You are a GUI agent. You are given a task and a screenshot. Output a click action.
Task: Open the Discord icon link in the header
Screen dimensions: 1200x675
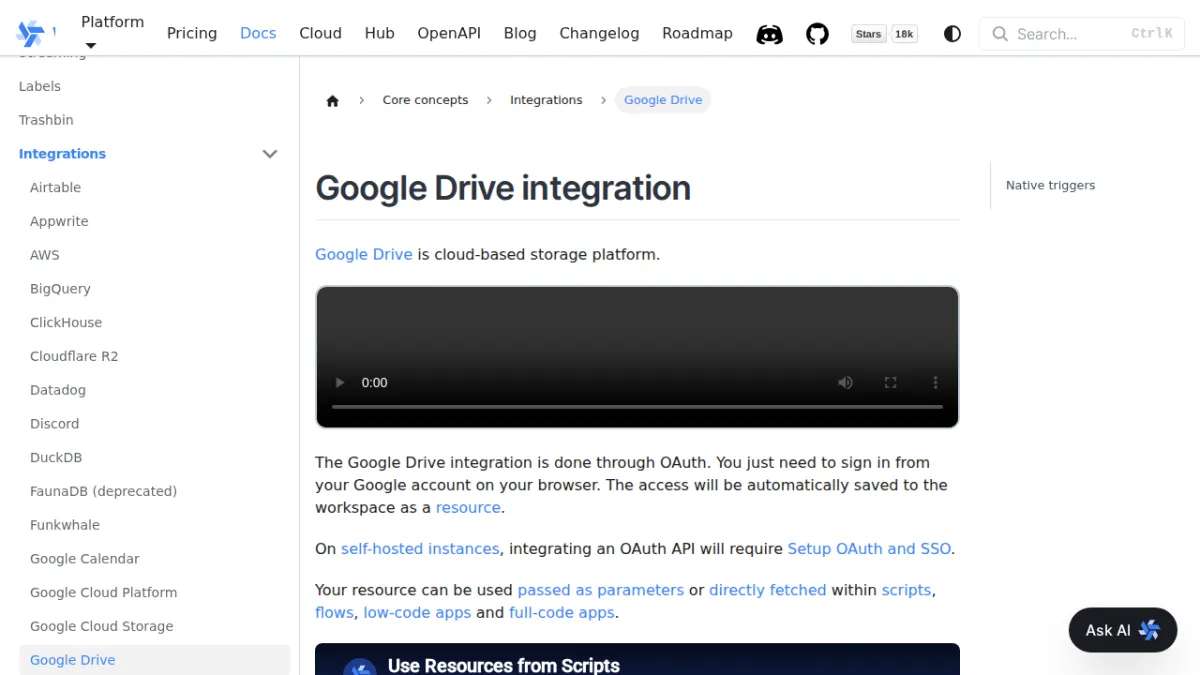coord(769,34)
